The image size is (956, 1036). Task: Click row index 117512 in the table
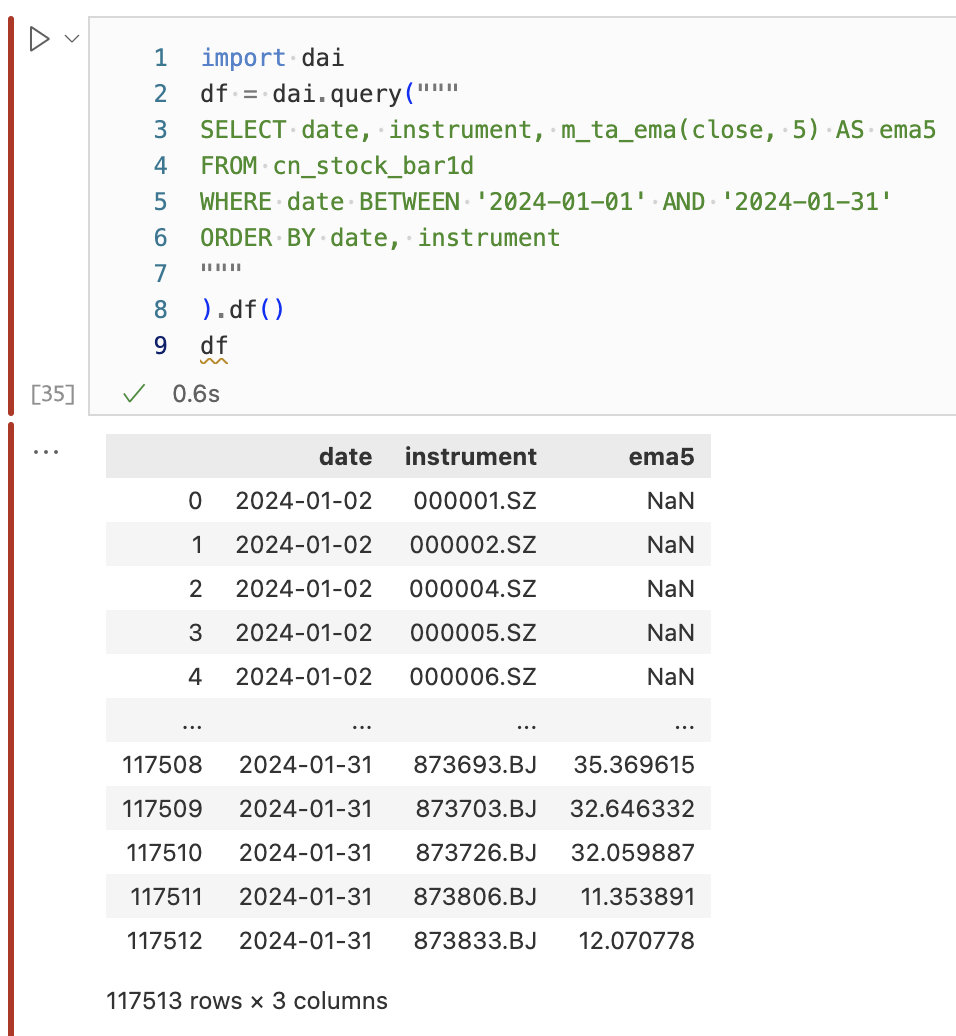pyautogui.click(x=164, y=941)
